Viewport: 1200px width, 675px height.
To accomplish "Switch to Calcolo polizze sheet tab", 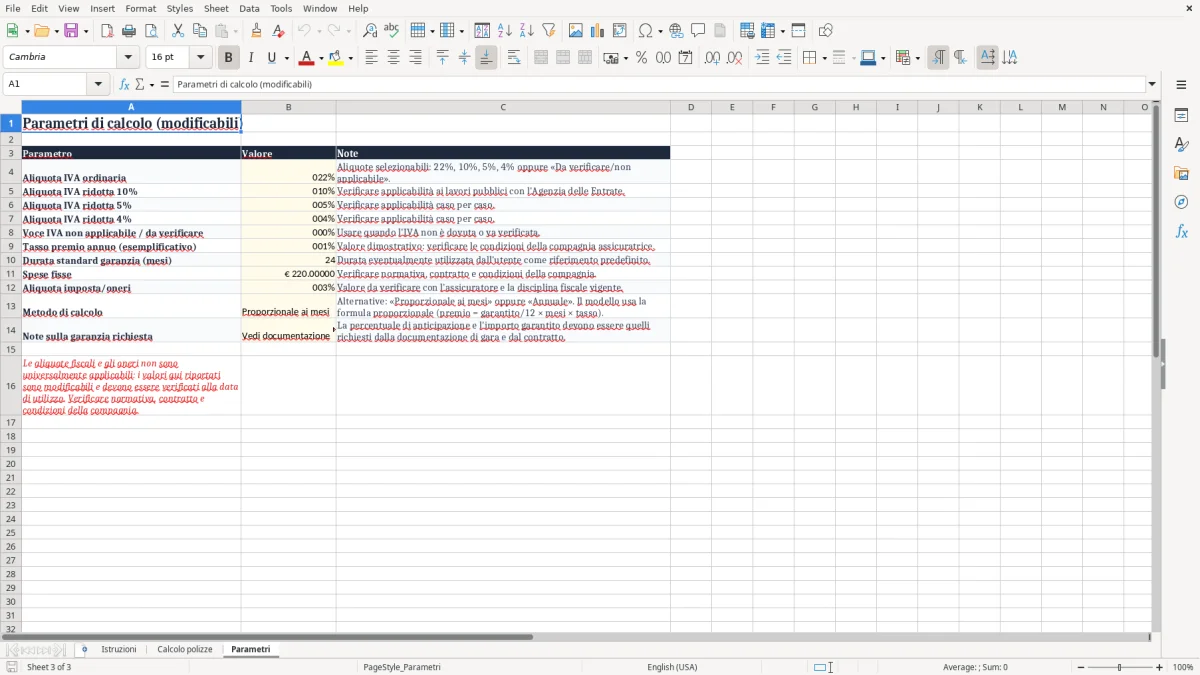I will [x=185, y=650].
